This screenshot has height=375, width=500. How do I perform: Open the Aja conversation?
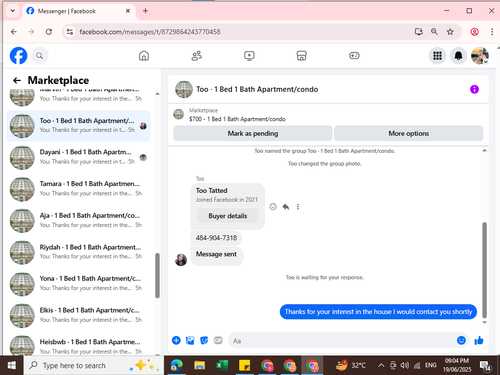(78, 220)
